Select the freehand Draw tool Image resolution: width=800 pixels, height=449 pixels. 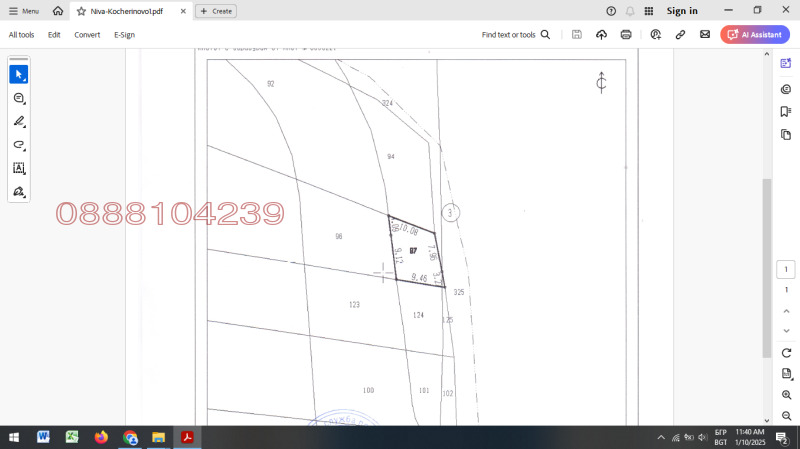[19, 145]
